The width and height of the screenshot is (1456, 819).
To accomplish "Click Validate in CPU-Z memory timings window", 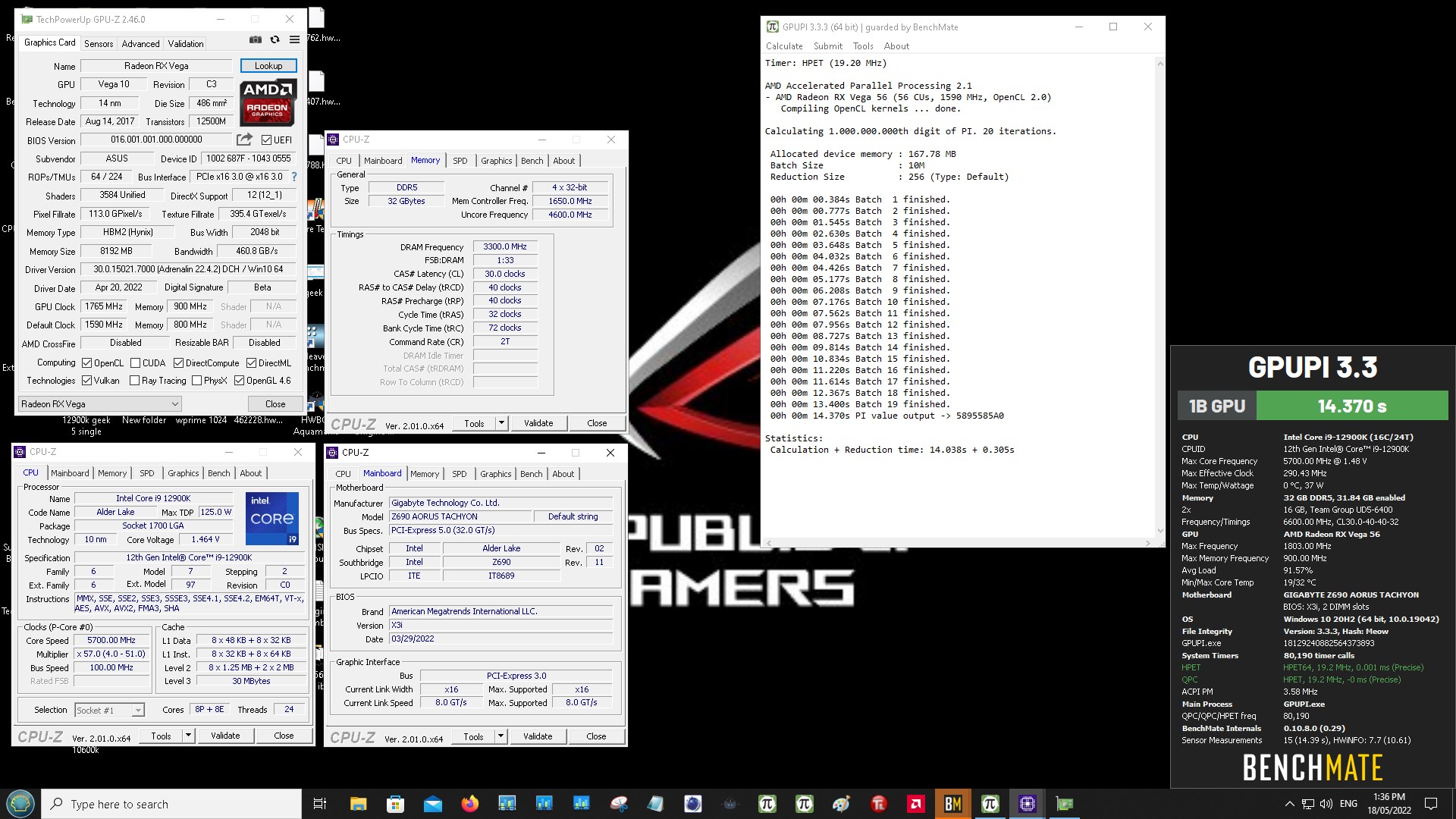I will [538, 423].
